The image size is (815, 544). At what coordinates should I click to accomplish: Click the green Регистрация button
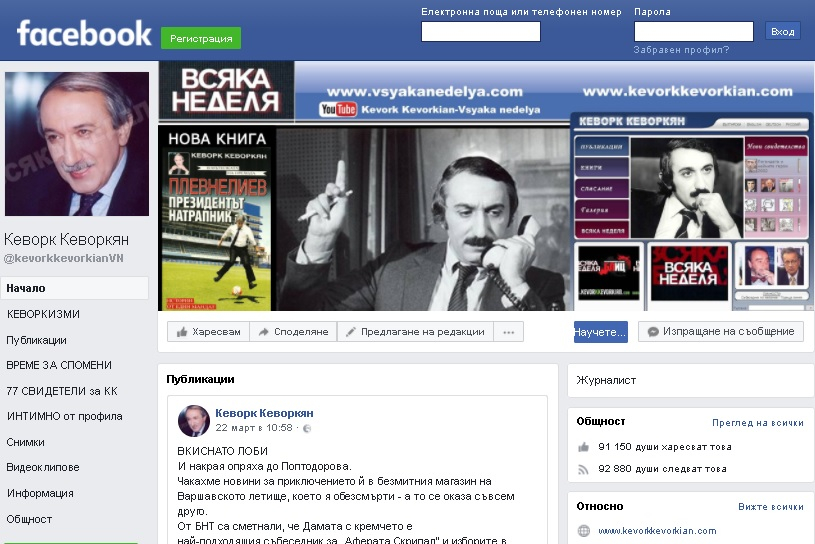point(201,38)
